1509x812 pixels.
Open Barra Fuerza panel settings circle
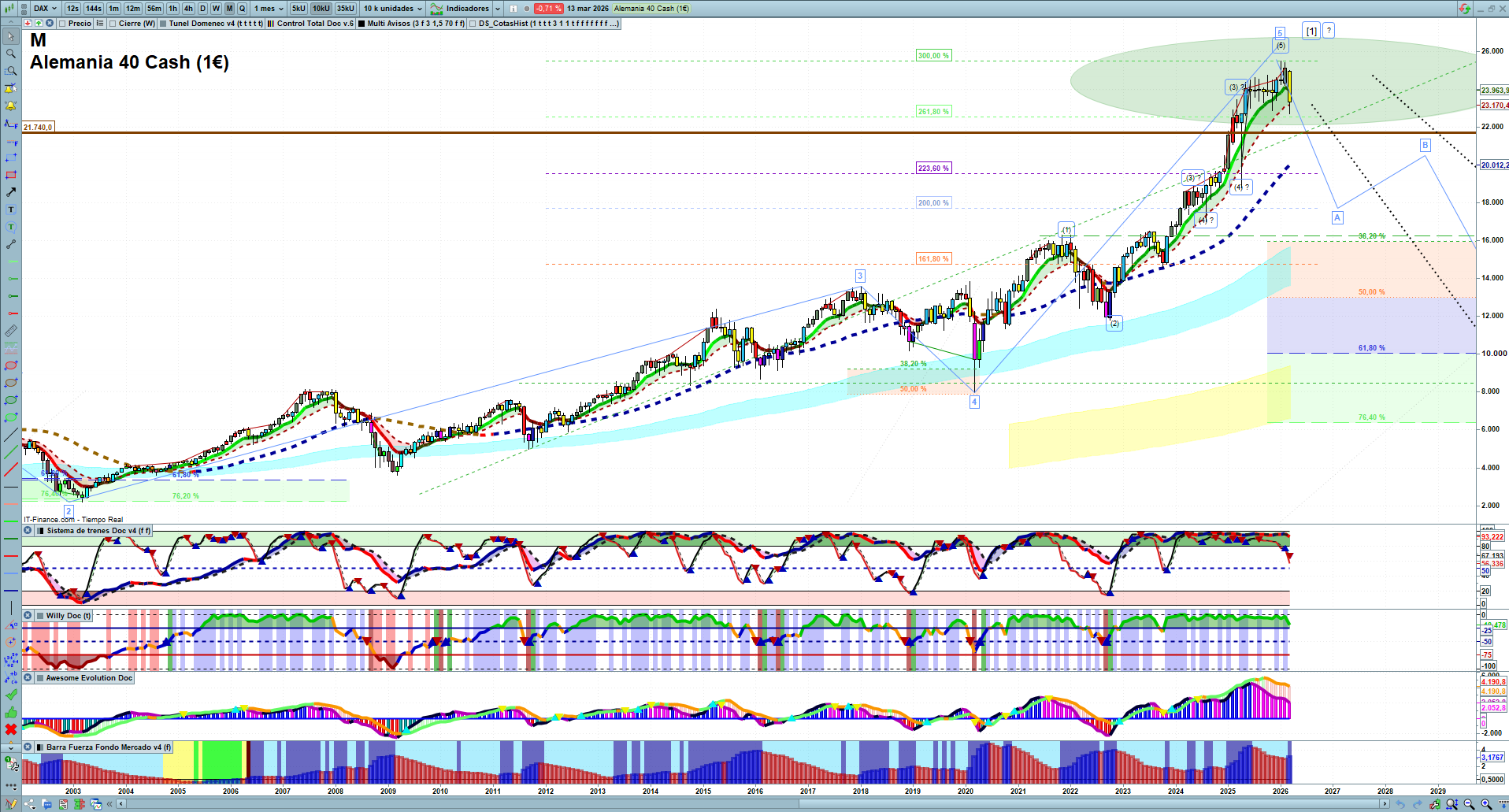click(x=28, y=747)
